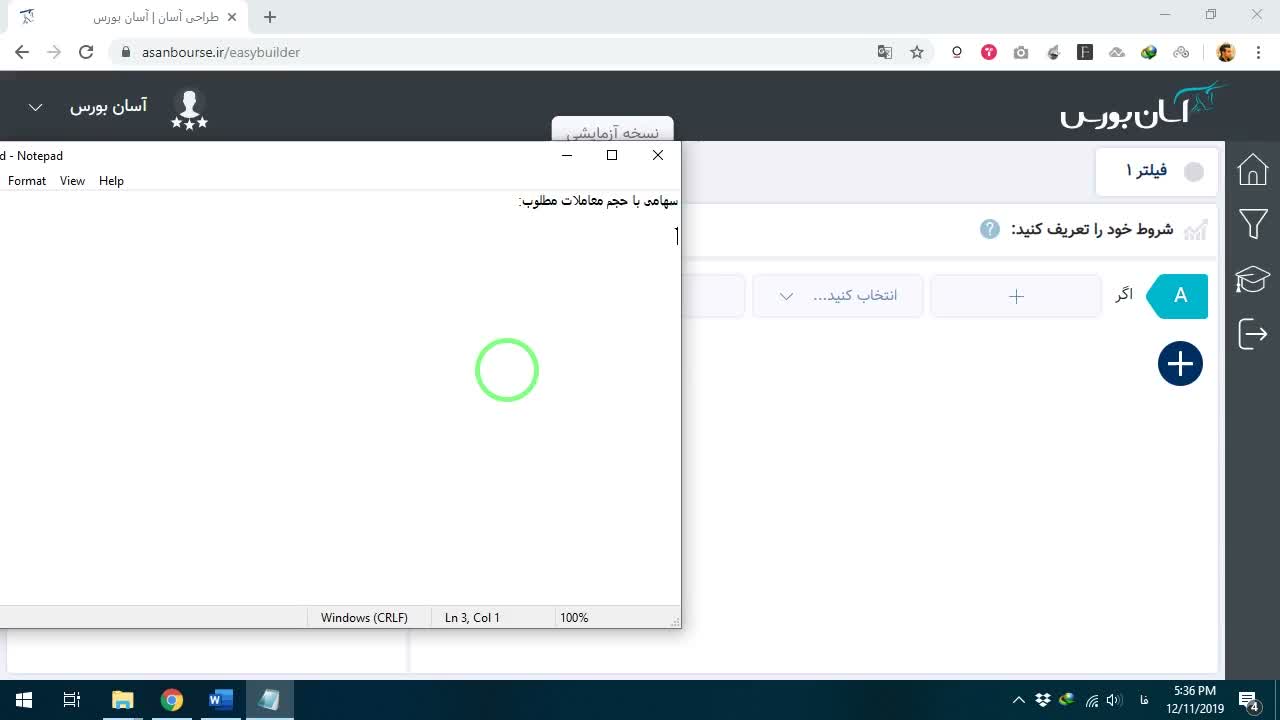
Task: Expand the user menu chevron in the header
Action: [35, 107]
